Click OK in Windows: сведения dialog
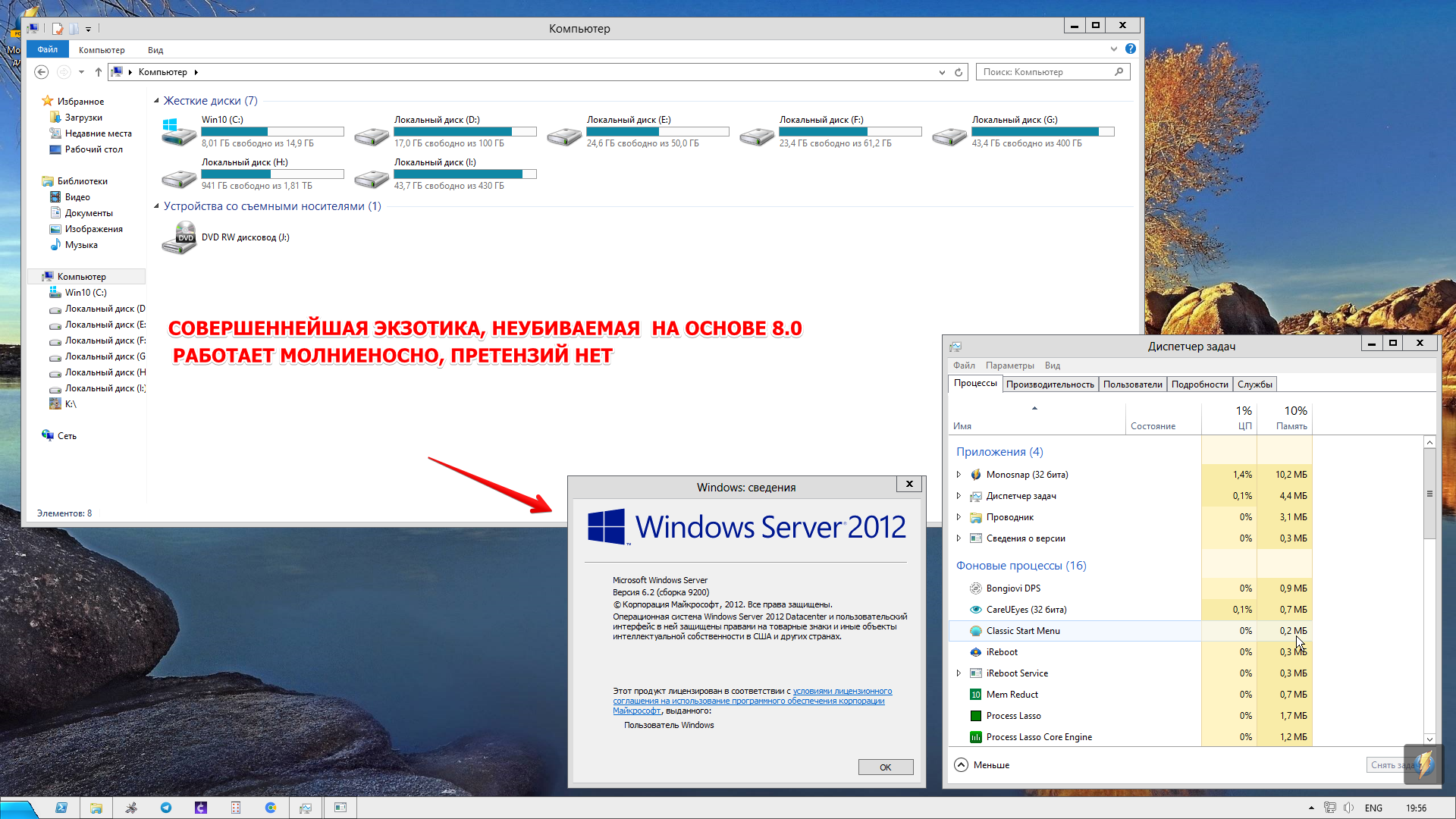The image size is (1456, 819). (x=885, y=767)
